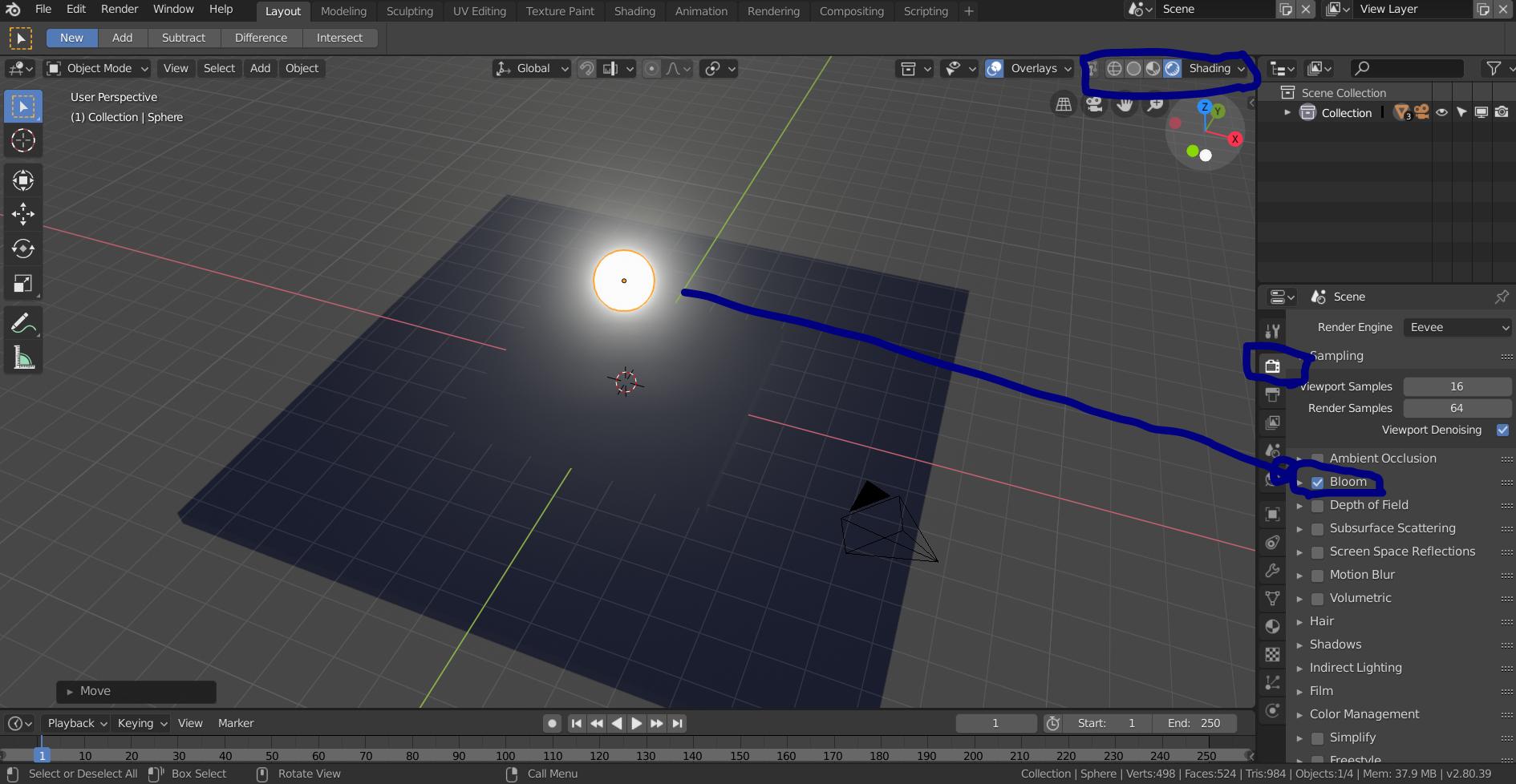
Task: Switch to the UV Editing workspace tab
Action: [479, 11]
